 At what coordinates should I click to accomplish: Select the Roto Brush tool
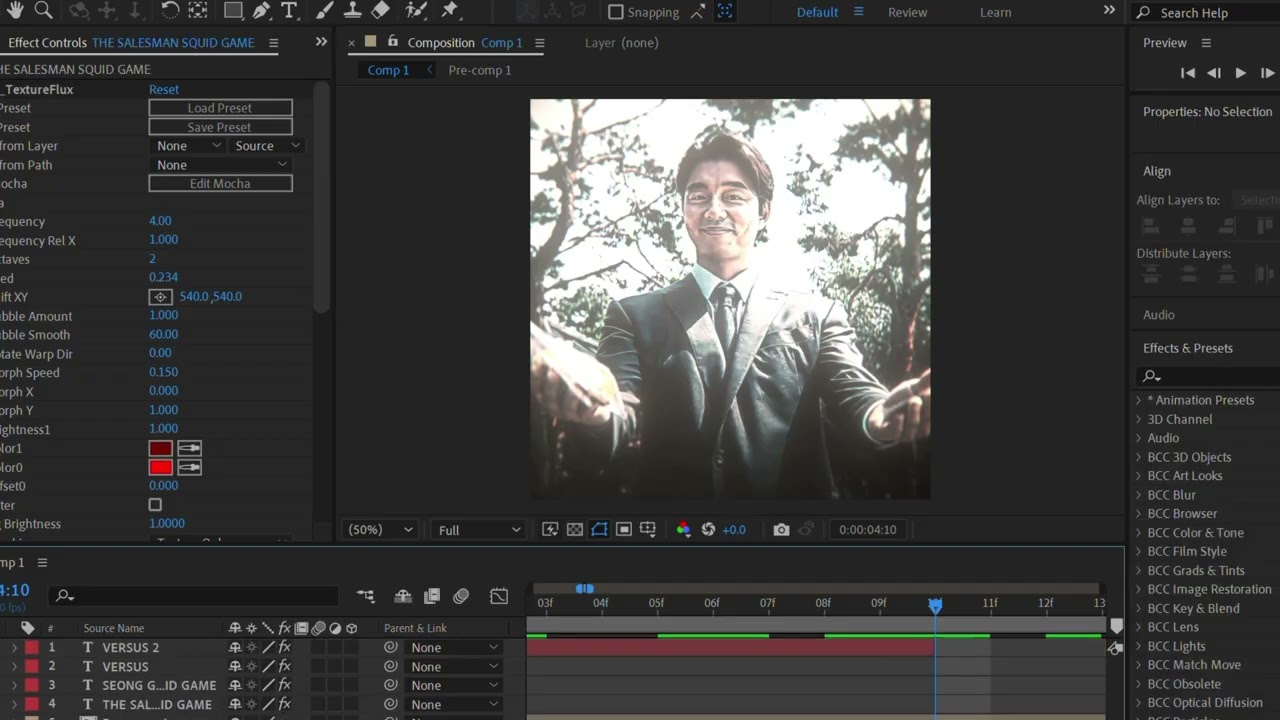click(416, 11)
